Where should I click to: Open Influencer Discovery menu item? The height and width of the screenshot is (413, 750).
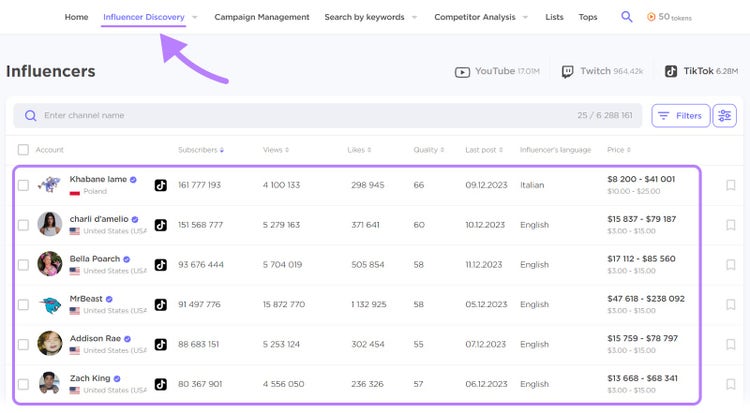143,17
